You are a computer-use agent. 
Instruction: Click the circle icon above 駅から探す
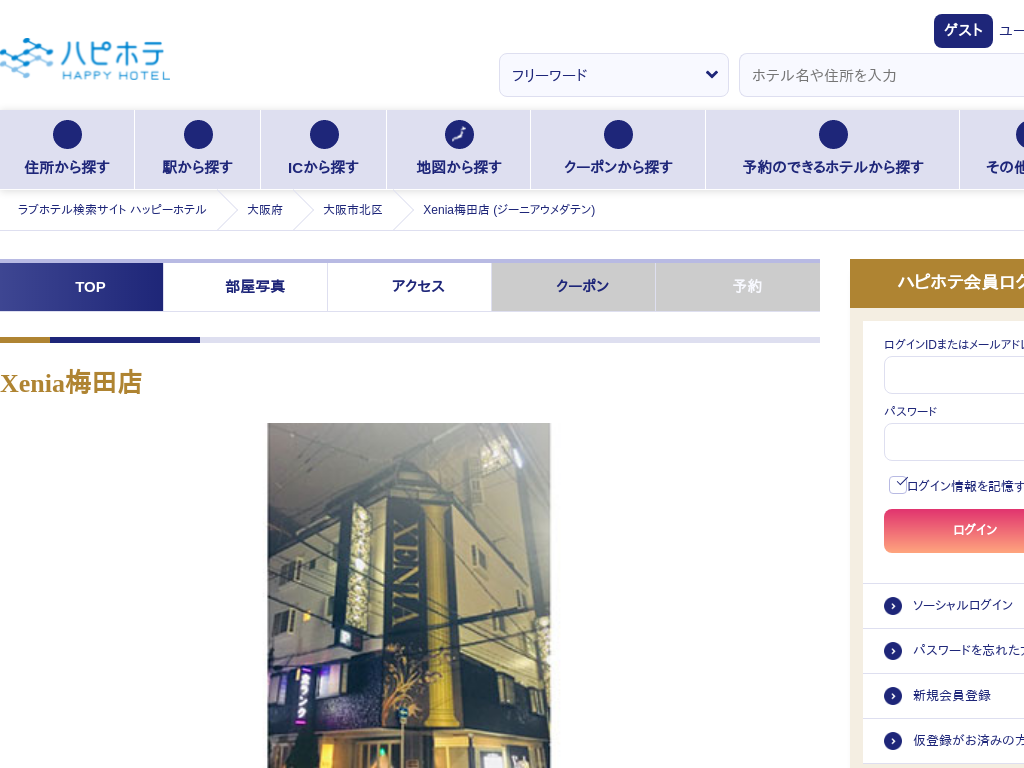(198, 135)
